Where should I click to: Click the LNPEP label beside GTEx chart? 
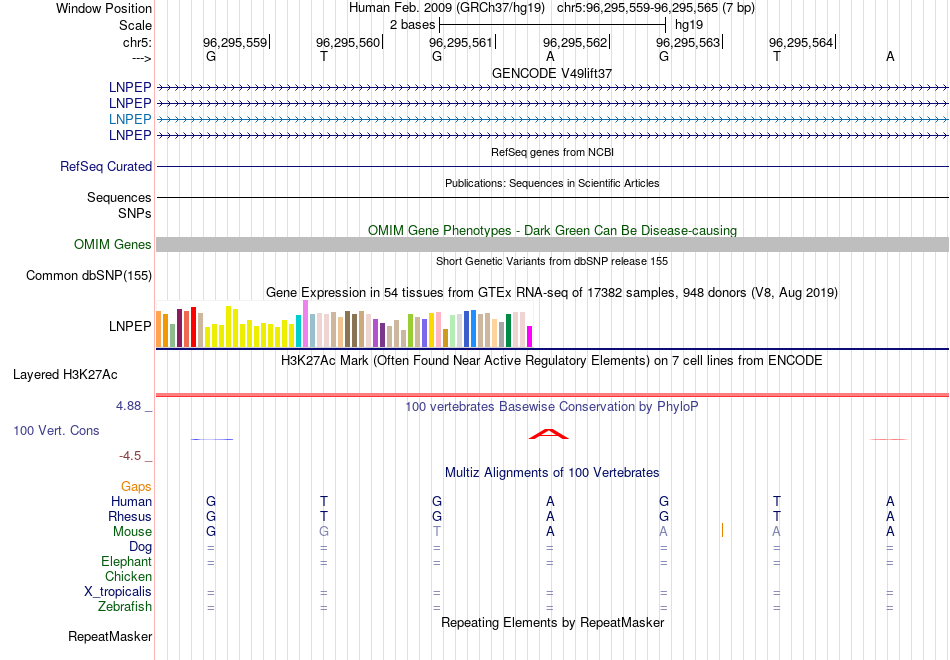(x=130, y=326)
